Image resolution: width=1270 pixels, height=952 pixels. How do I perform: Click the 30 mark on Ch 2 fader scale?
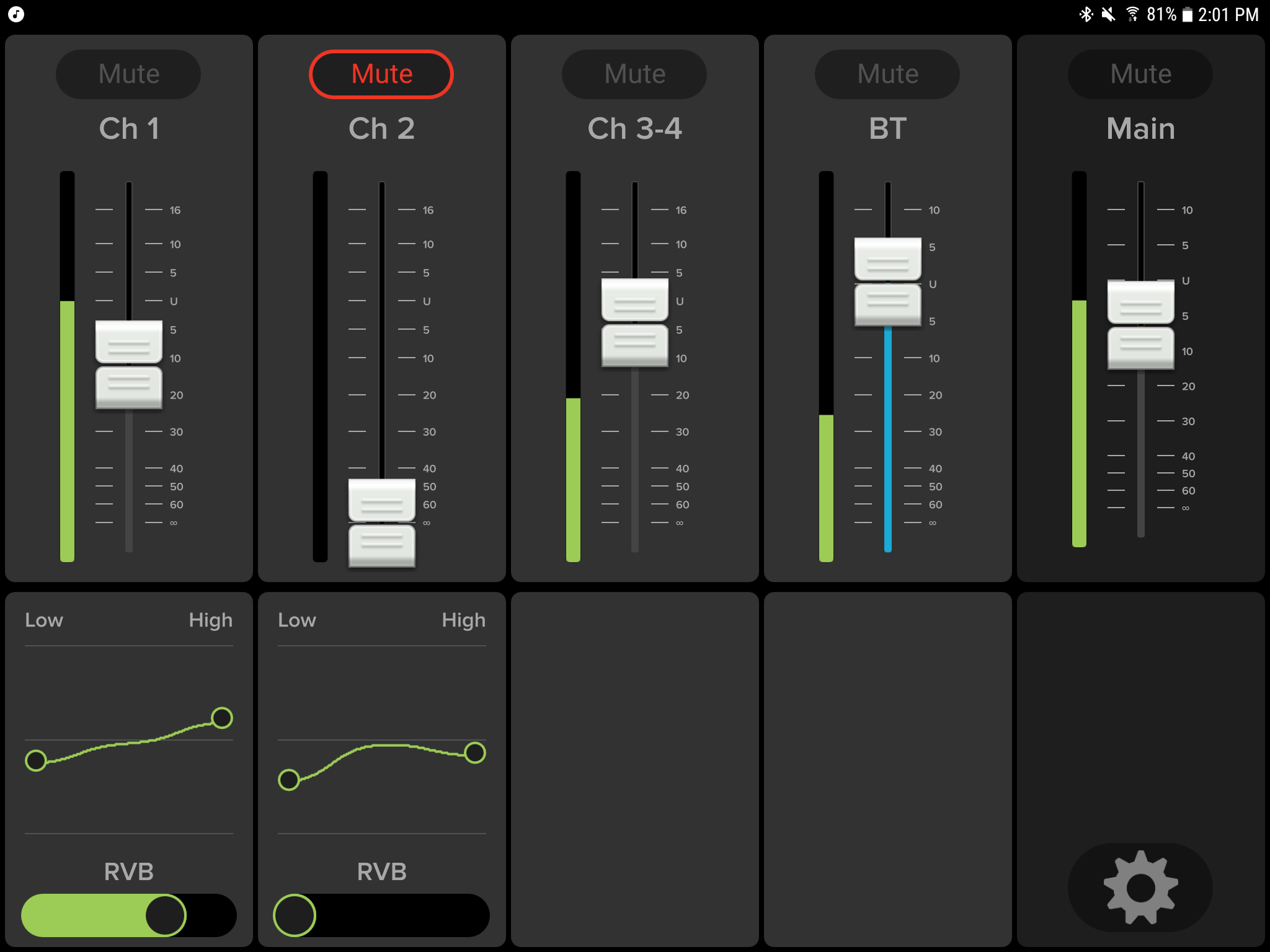click(429, 431)
